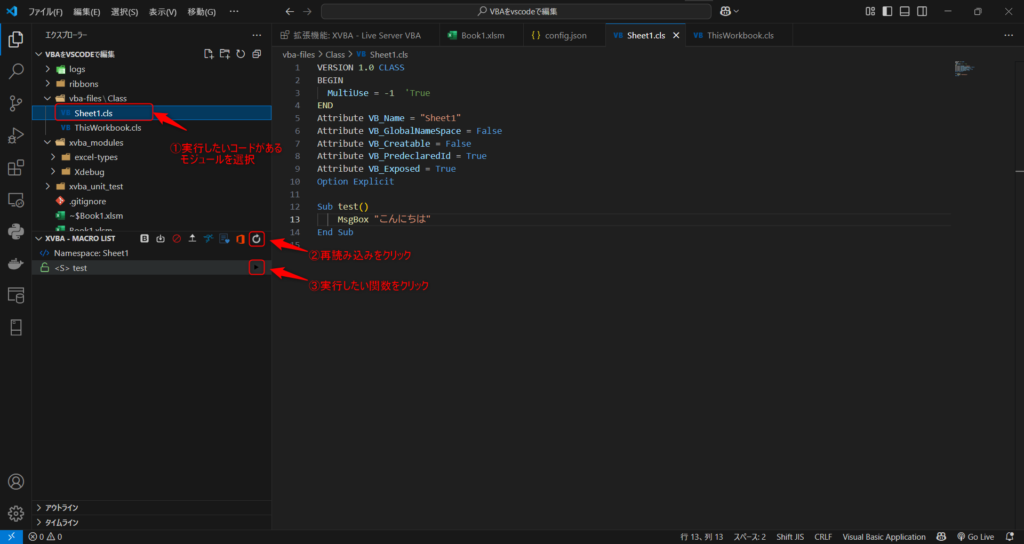The height and width of the screenshot is (544, 1024).
Task: Toggle the secondary sidebar visibility
Action: pos(922,11)
